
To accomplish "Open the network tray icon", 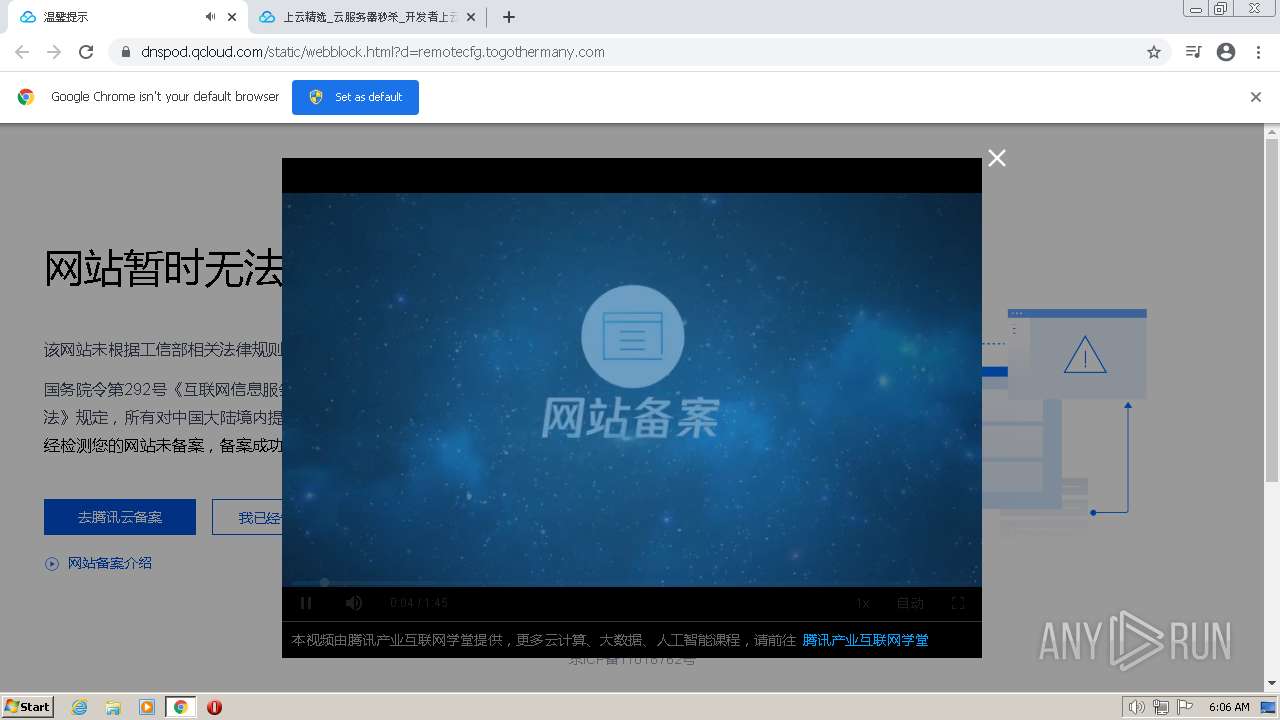I will pos(1161,707).
